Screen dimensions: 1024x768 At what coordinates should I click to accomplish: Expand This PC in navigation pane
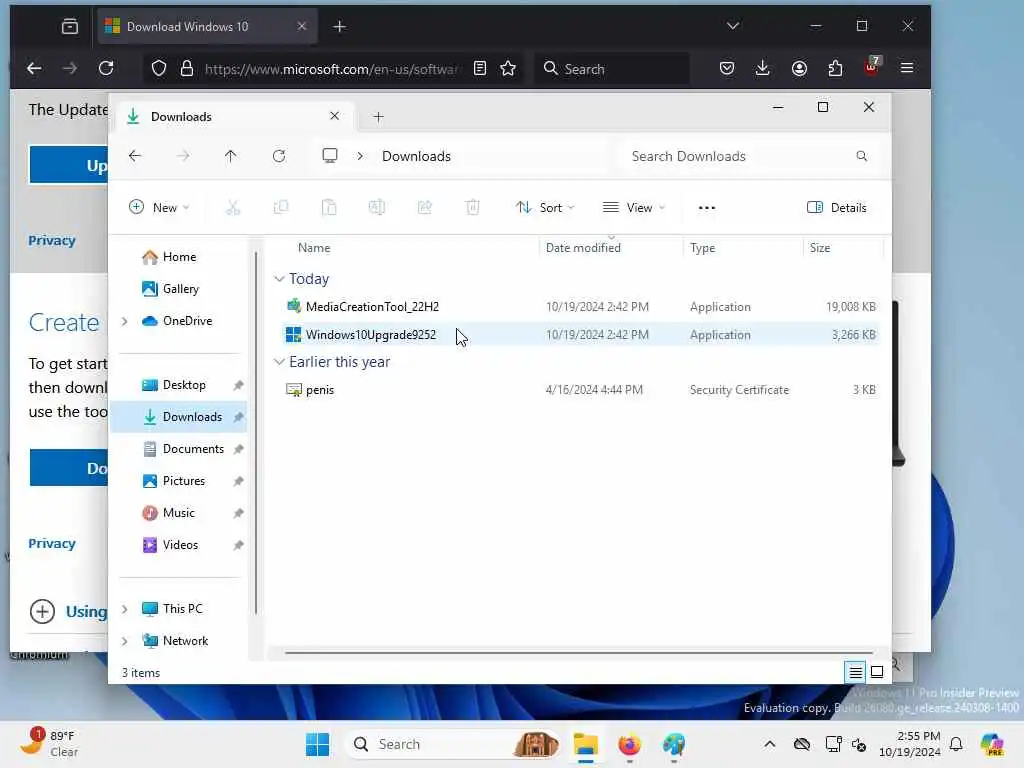(124, 609)
